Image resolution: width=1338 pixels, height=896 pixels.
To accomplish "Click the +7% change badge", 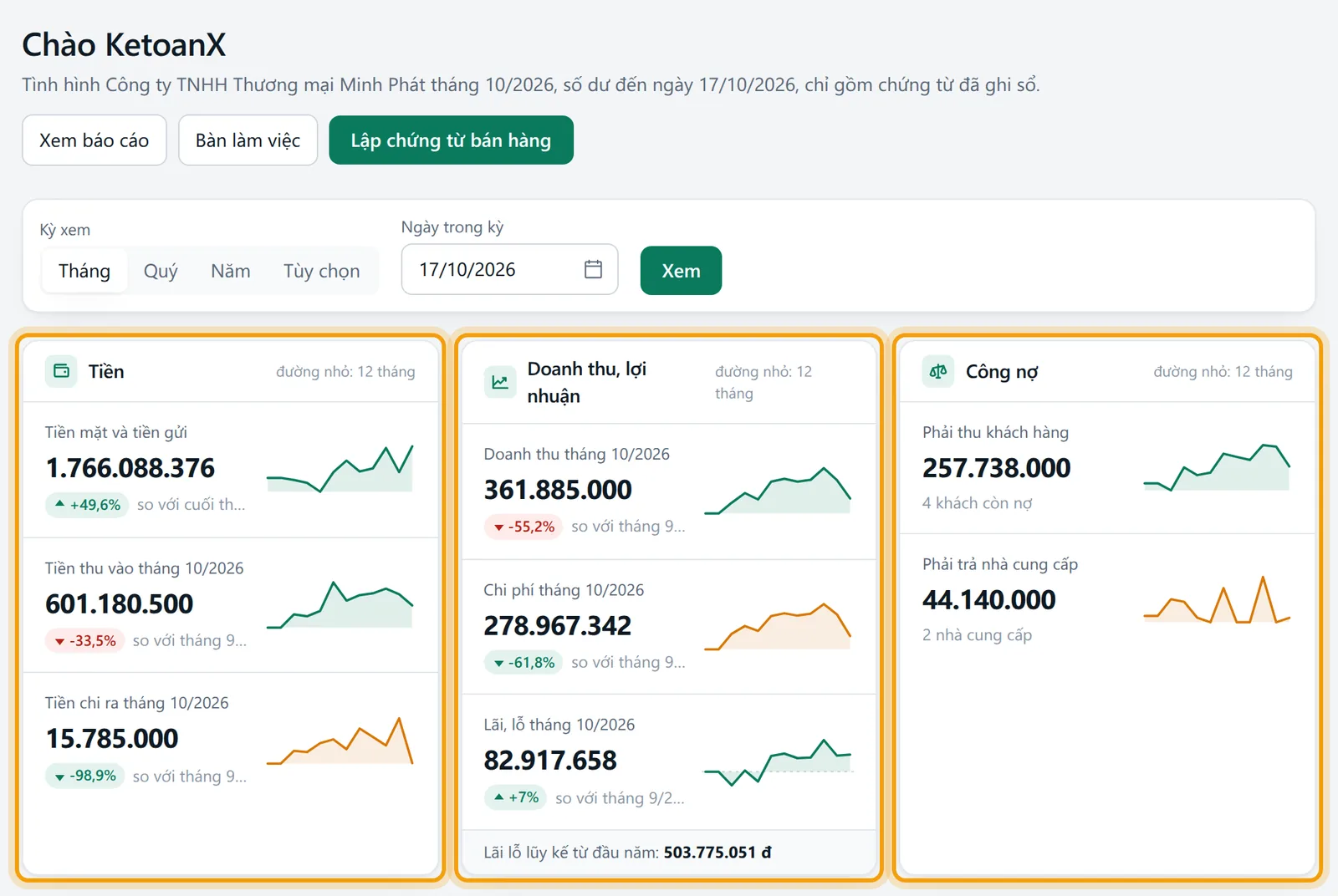I will 515,798.
